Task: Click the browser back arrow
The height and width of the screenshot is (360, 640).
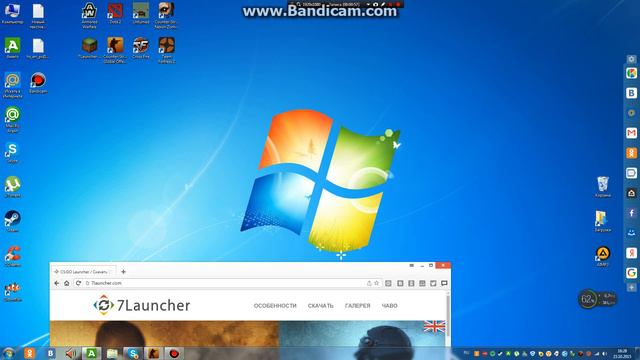Action: tap(57, 283)
